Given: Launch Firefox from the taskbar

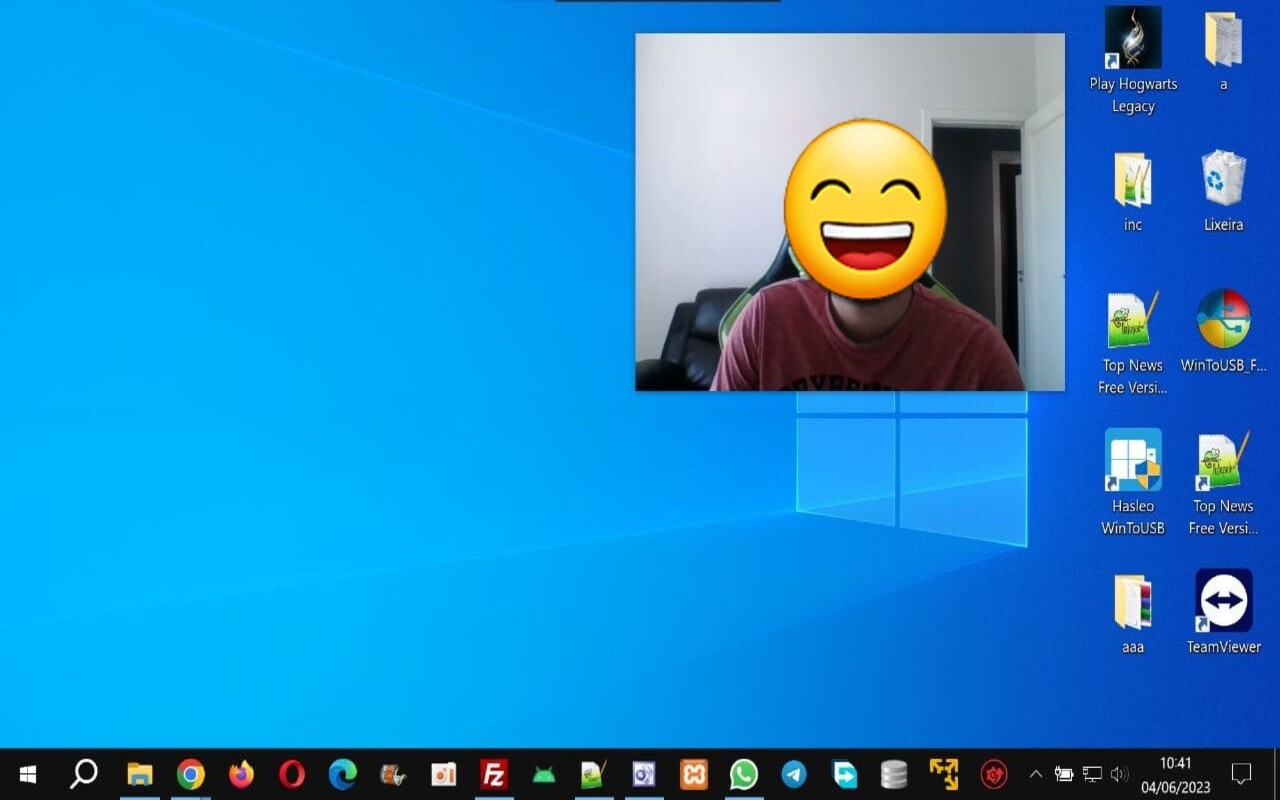Looking at the screenshot, I should (243, 774).
